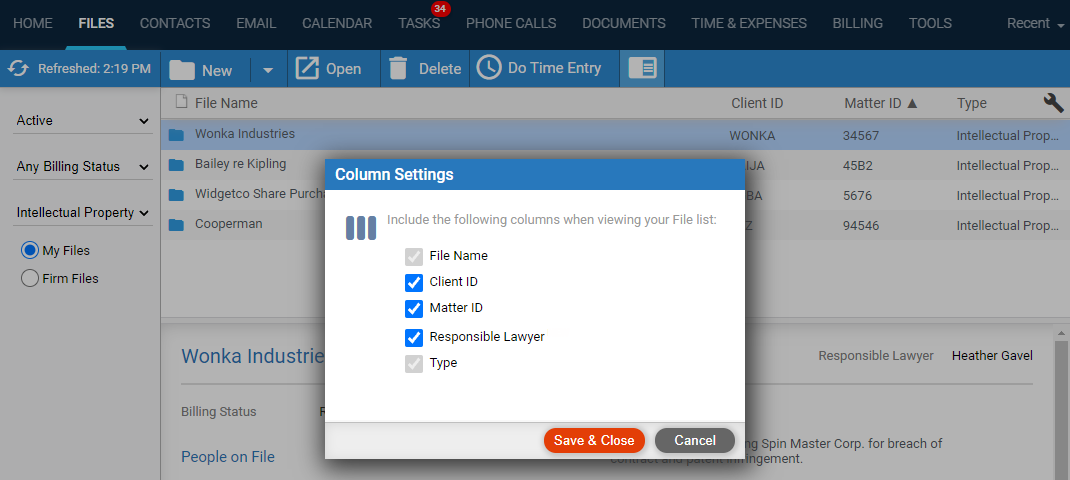Click the New file folder icon
Image resolution: width=1070 pixels, height=480 pixels.
tap(182, 69)
